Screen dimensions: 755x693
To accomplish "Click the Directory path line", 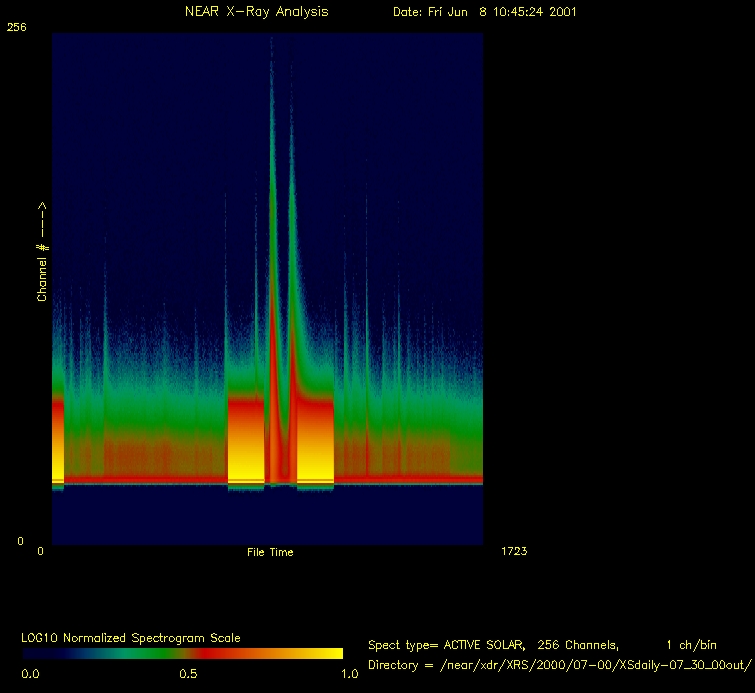I will coord(559,665).
